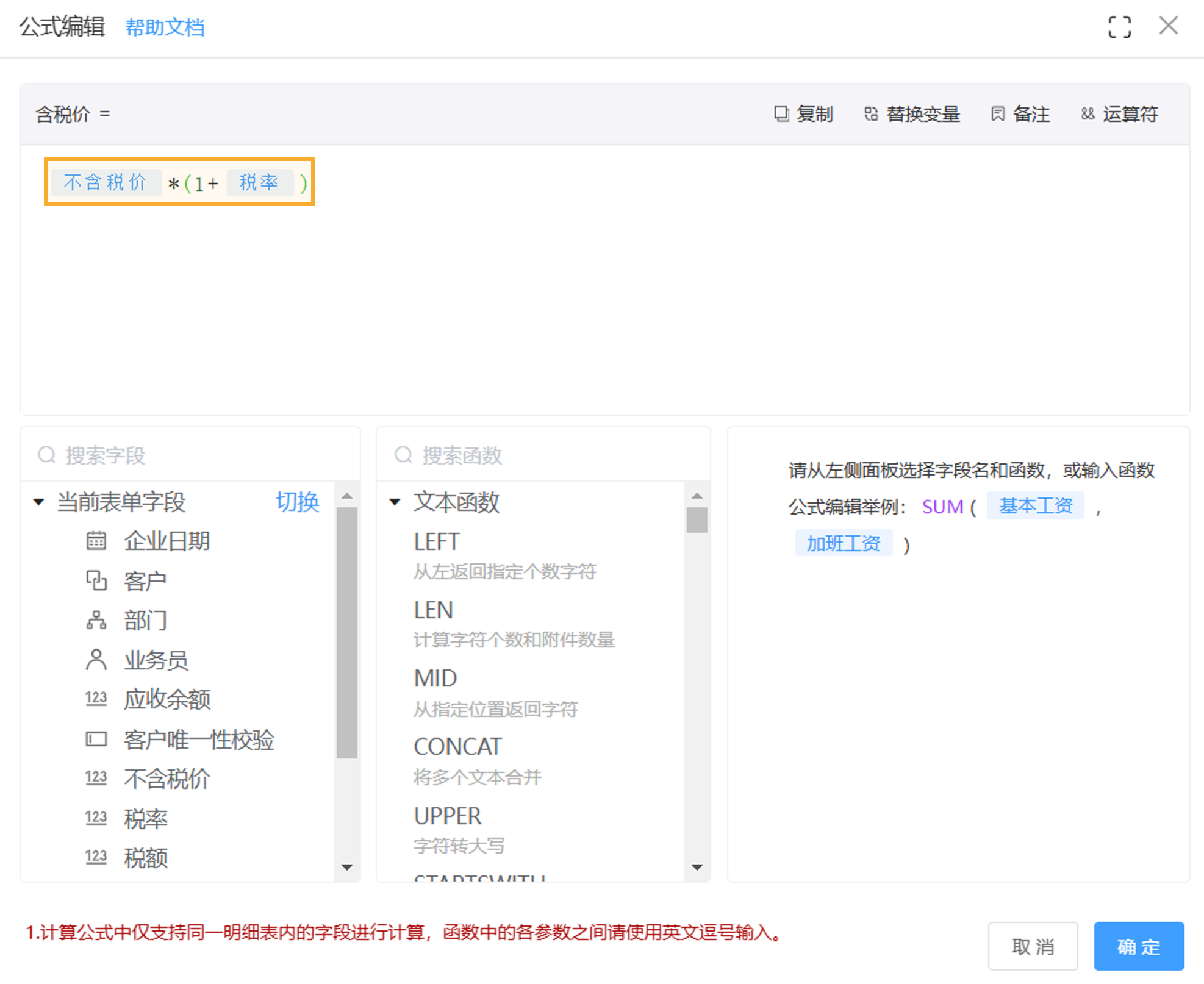Click the number icon beside 税额
The height and width of the screenshot is (984, 1204).
tap(96, 857)
